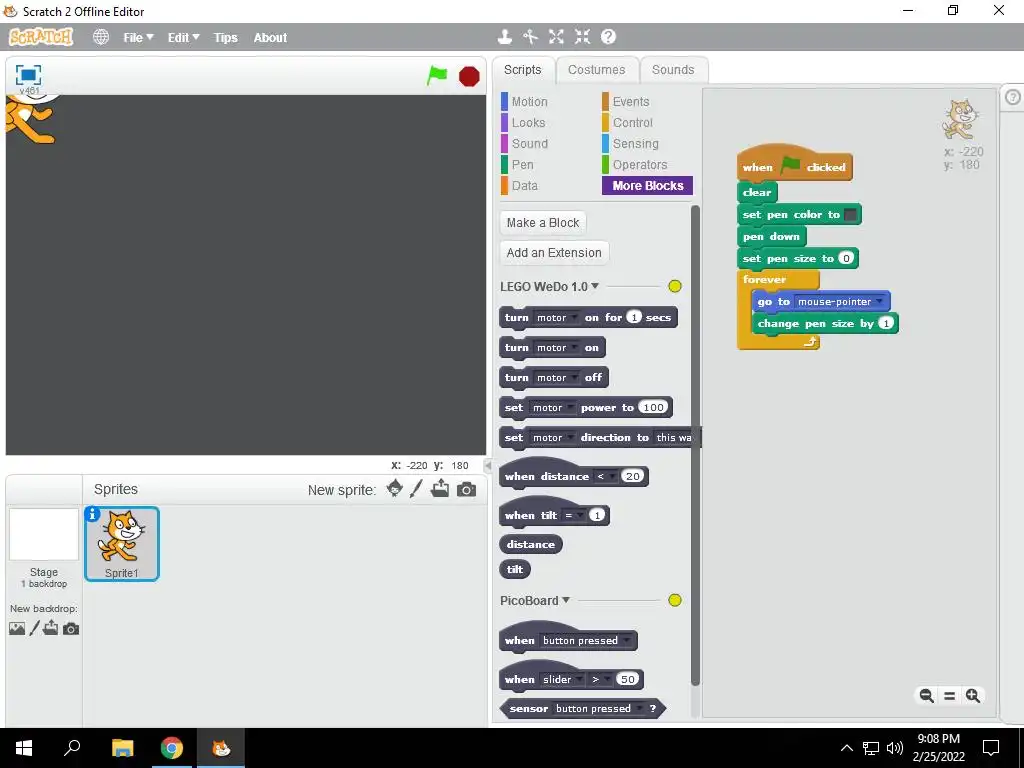
Task: Select the Sensing block category
Action: [x=635, y=144]
